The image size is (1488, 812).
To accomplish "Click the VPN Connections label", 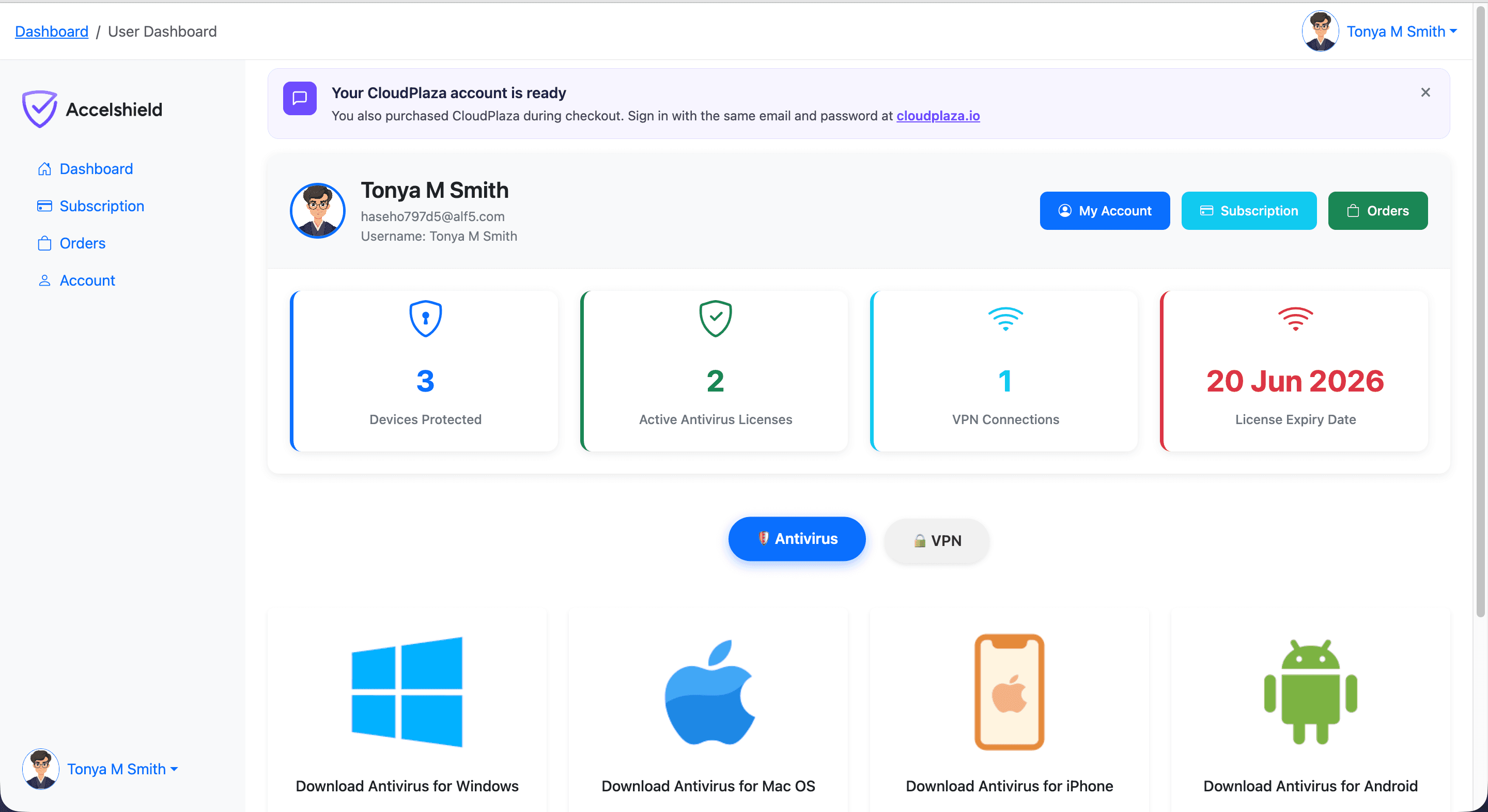I will click(x=1005, y=419).
